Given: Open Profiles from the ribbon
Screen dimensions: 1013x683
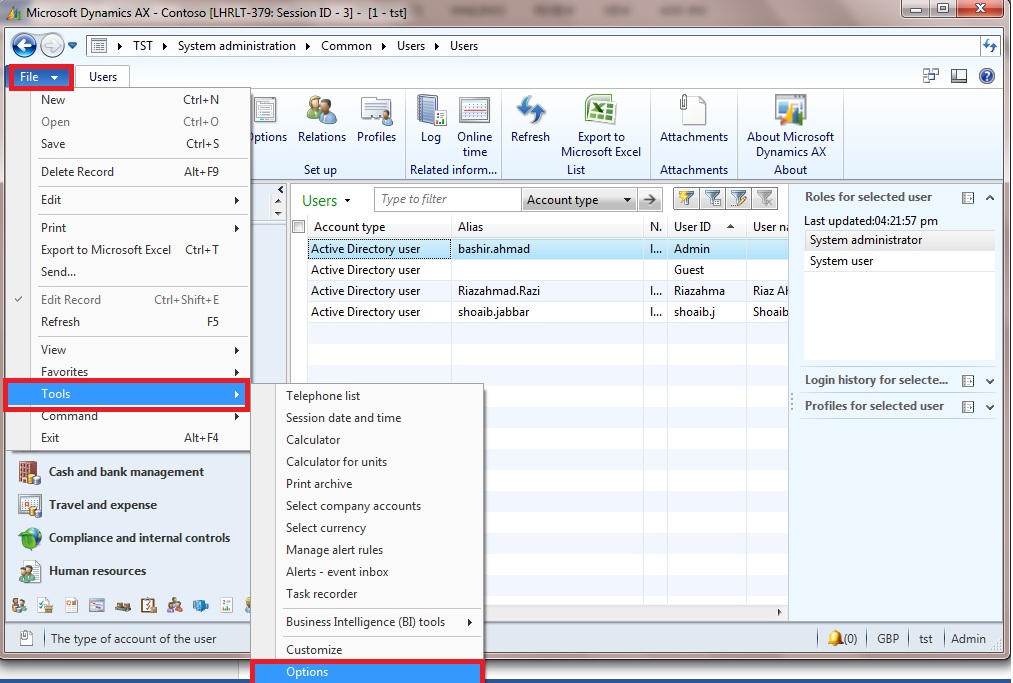Looking at the screenshot, I should tap(376, 119).
